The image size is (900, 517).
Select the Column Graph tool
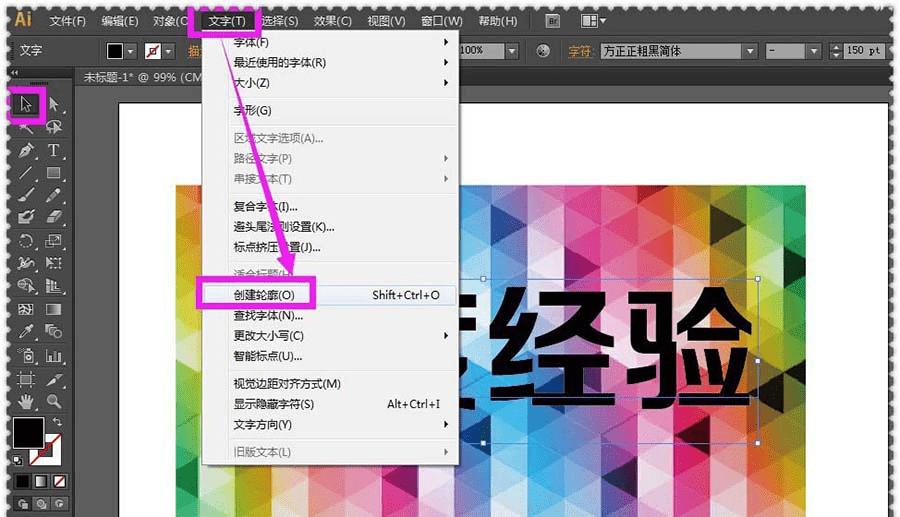53,356
